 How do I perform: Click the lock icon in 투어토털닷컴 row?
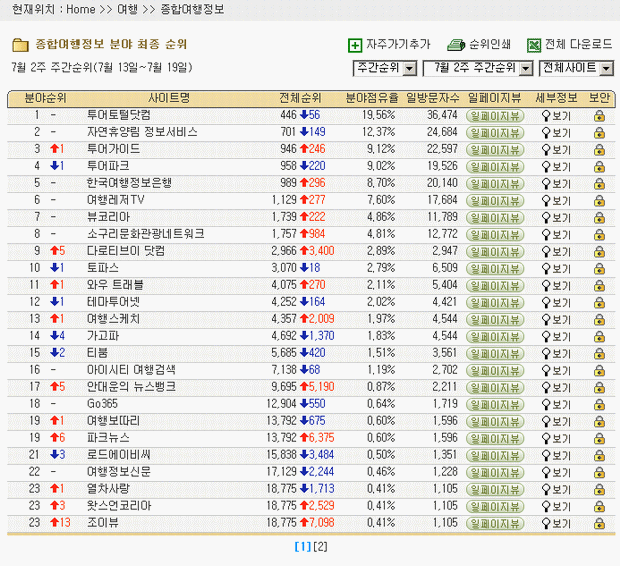pos(599,116)
